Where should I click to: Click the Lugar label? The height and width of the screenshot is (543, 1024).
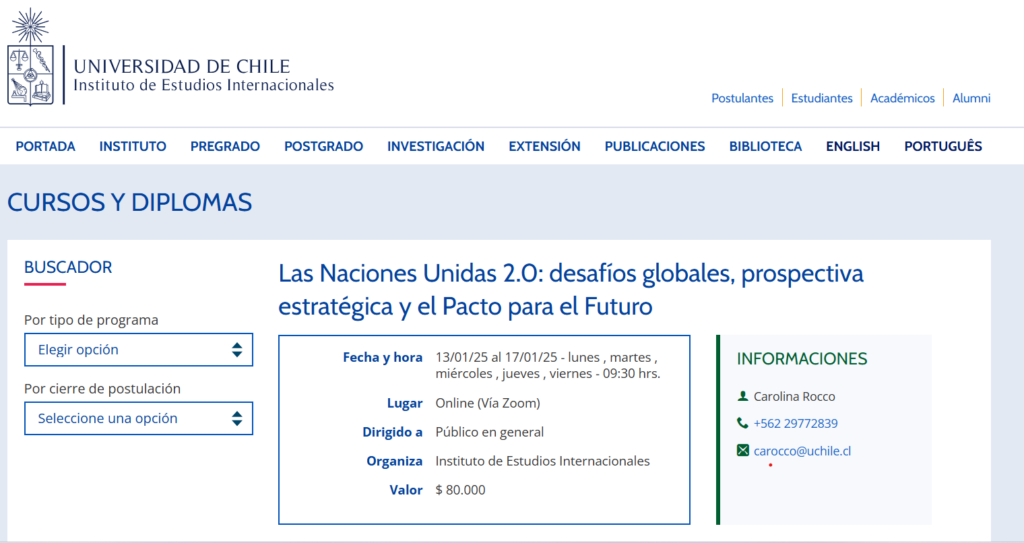pos(405,403)
